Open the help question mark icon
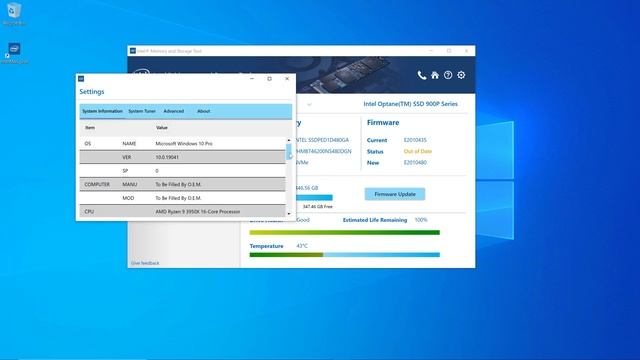Image resolution: width=640 pixels, height=360 pixels. coord(448,75)
